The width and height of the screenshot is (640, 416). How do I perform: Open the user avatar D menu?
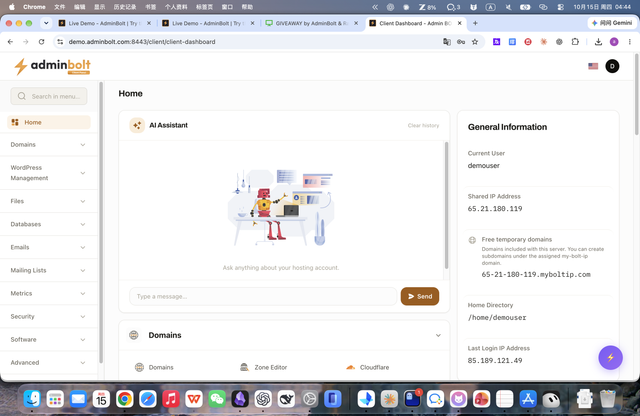pos(612,66)
